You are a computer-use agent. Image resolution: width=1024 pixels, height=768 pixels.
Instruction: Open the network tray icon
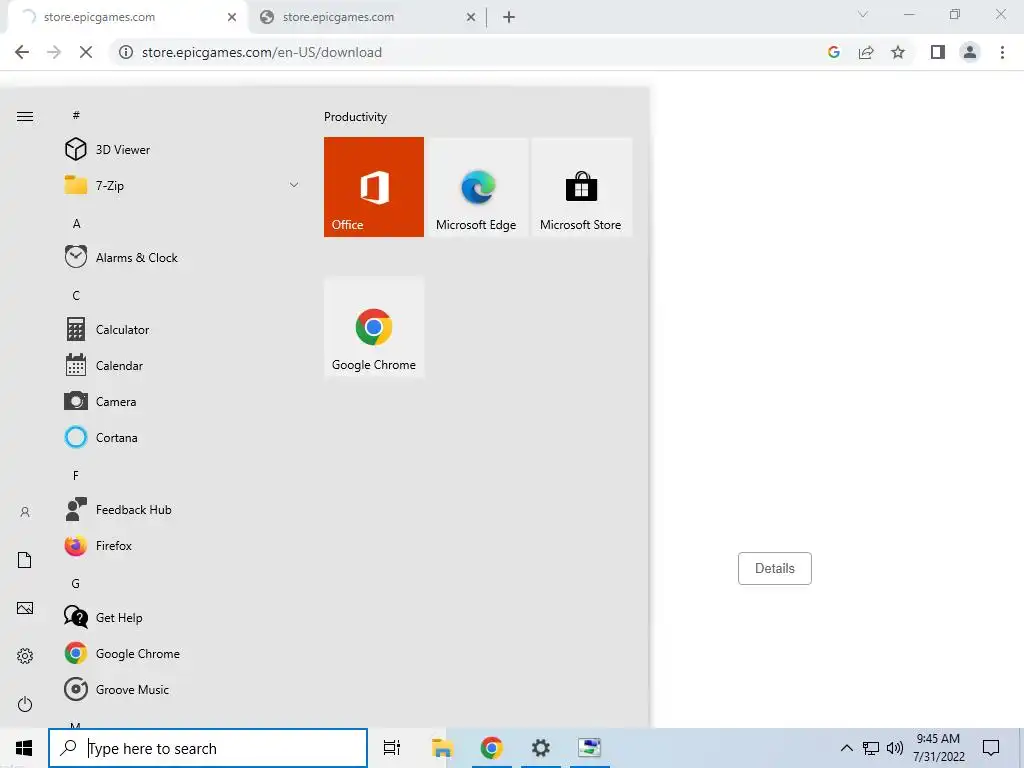[x=871, y=748]
